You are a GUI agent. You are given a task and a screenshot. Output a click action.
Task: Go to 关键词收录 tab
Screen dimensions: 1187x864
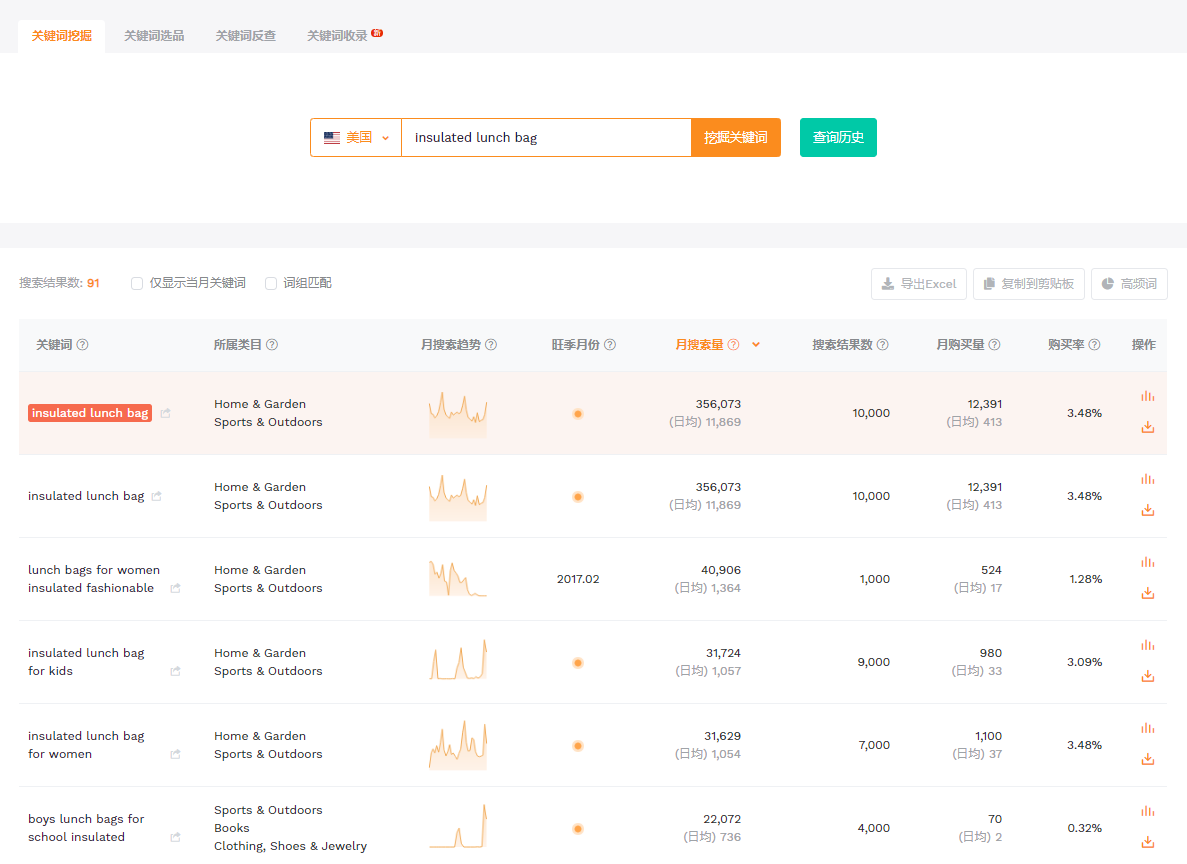(x=337, y=36)
